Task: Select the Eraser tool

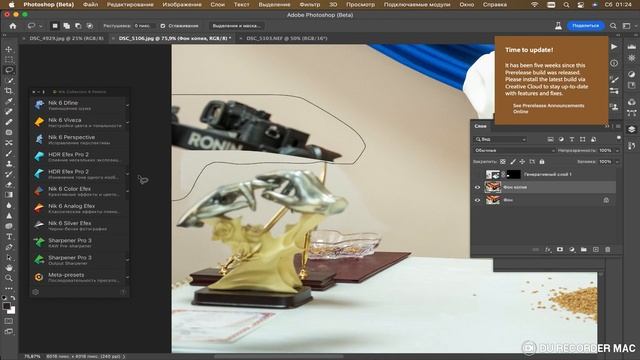Action: tap(9, 184)
